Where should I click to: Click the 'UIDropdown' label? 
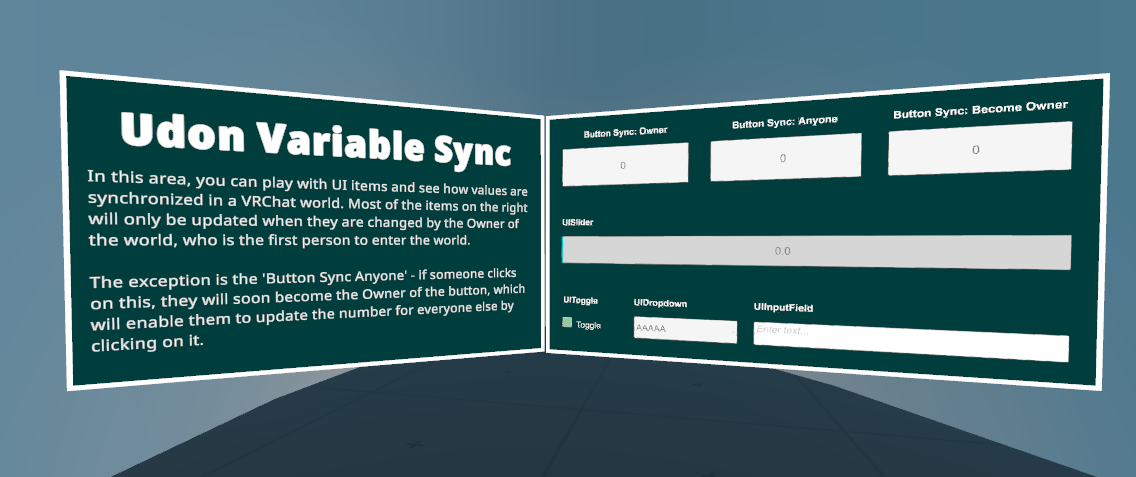click(x=660, y=303)
